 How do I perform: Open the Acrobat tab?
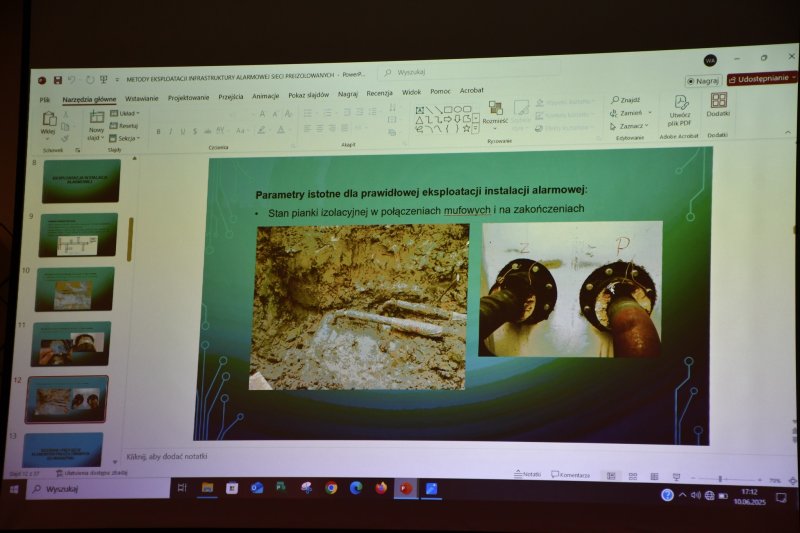[471, 90]
